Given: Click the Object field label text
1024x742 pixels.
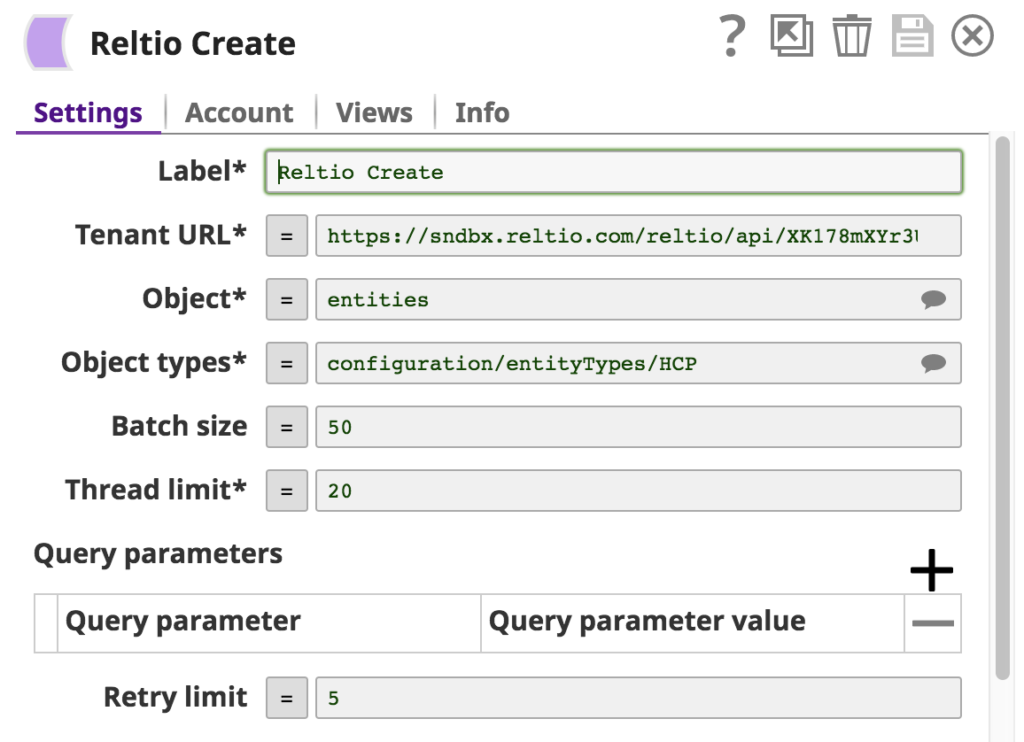Looking at the screenshot, I should tap(195, 299).
